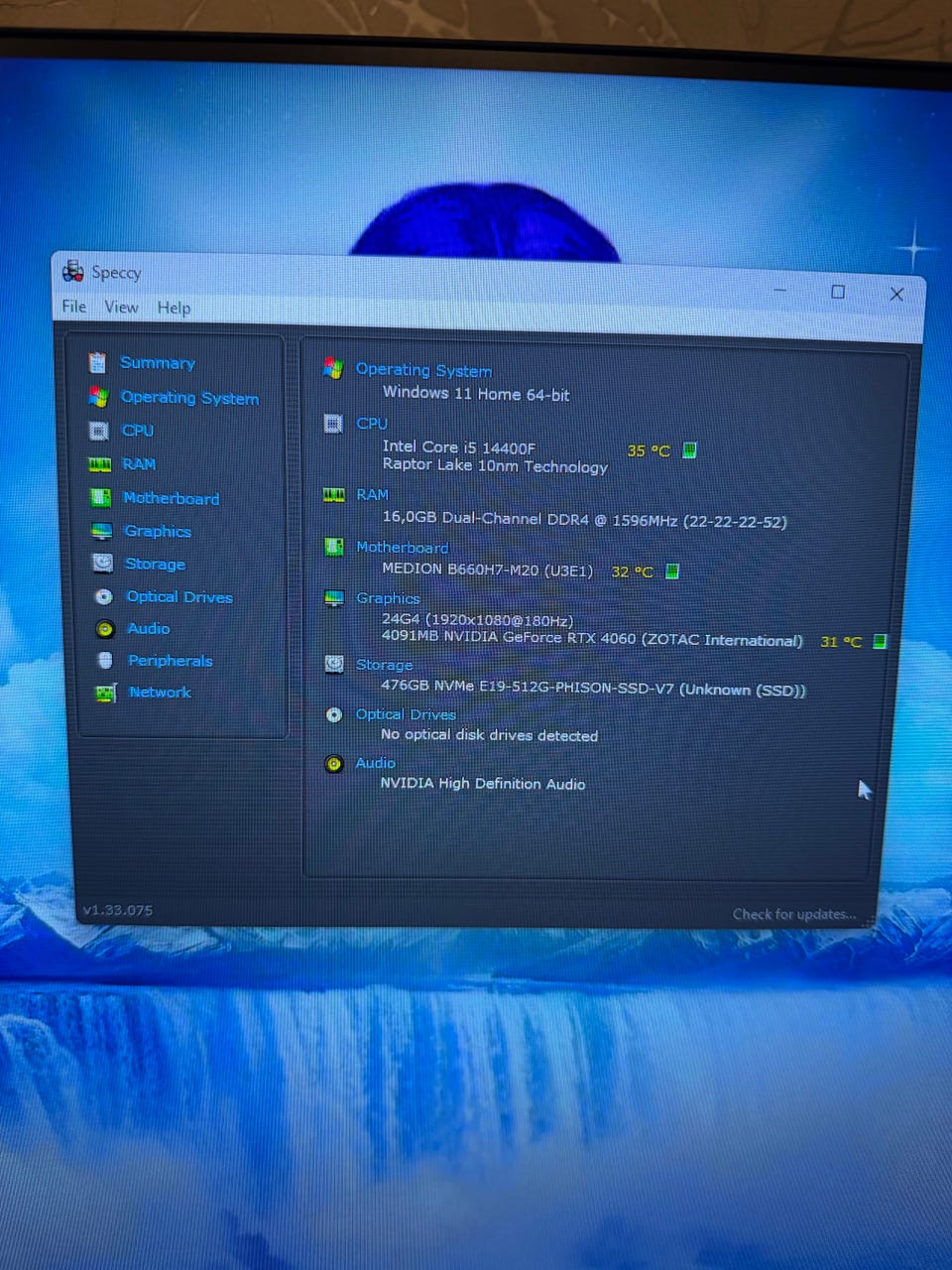This screenshot has width=952, height=1270.
Task: Select RAM section label in the sidebar
Action: (x=139, y=464)
